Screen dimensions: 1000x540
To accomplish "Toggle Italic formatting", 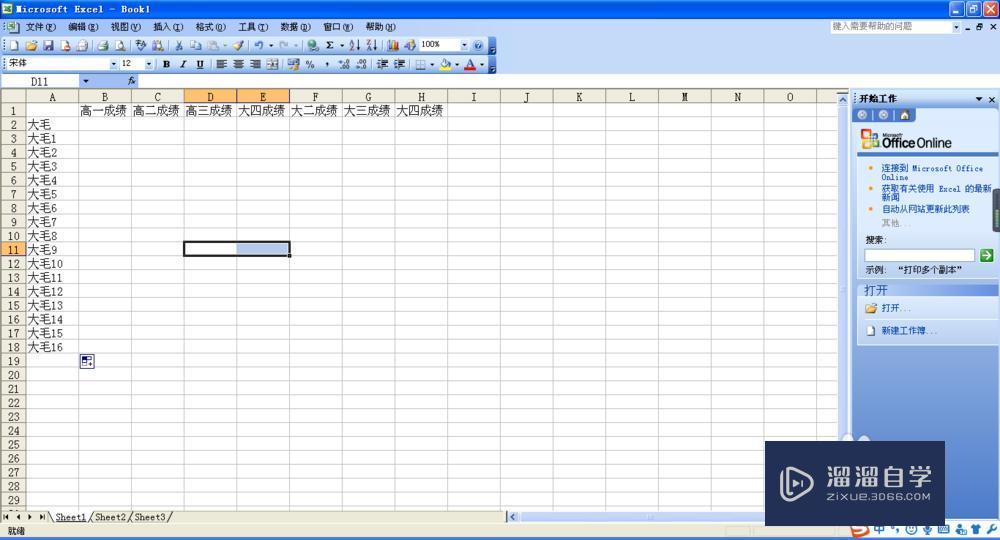I will [183, 64].
